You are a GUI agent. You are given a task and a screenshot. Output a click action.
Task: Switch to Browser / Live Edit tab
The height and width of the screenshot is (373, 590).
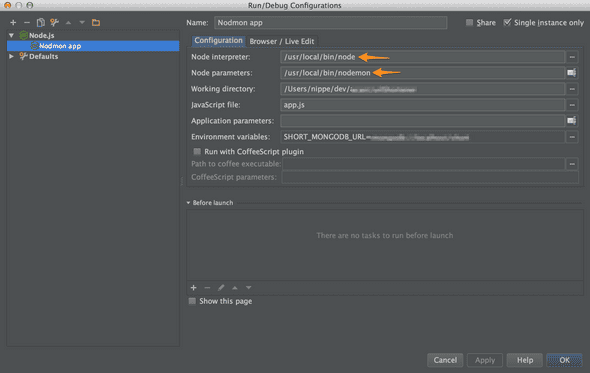click(281, 41)
